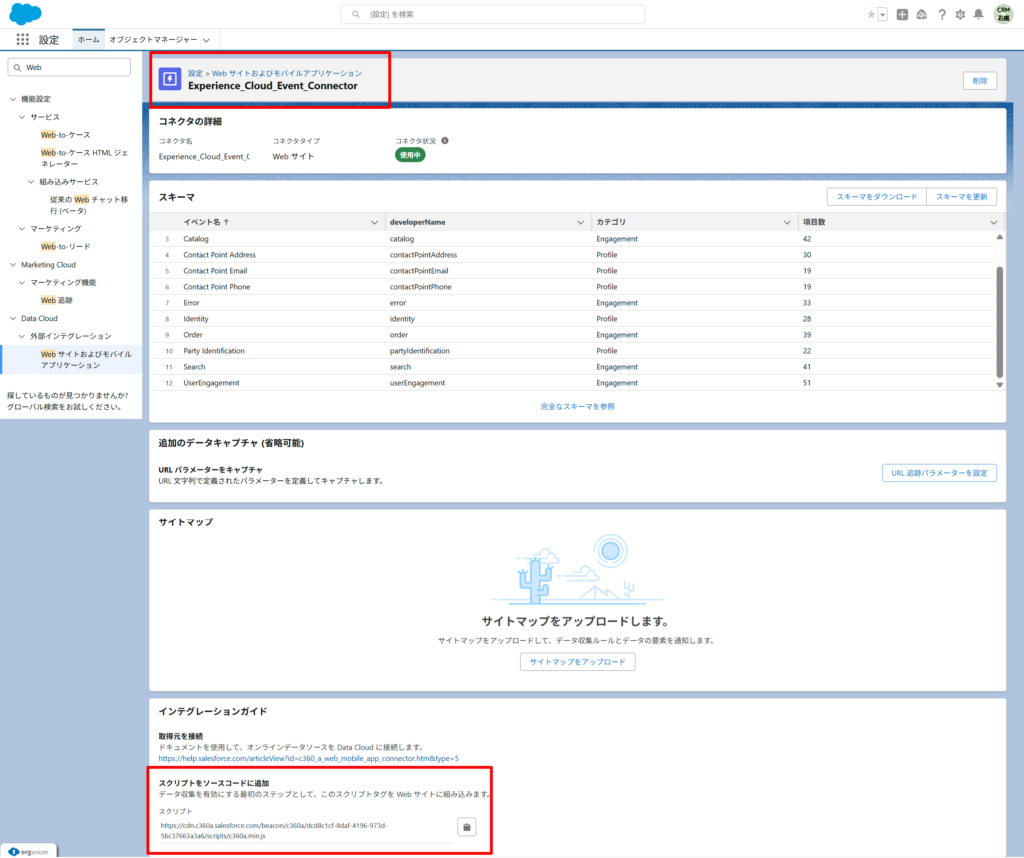Image resolution: width=1024 pixels, height=858 pixels.
Task: Click the Web サイトおよびモバイルアプリケーション breadcrumb link
Action: 287,73
